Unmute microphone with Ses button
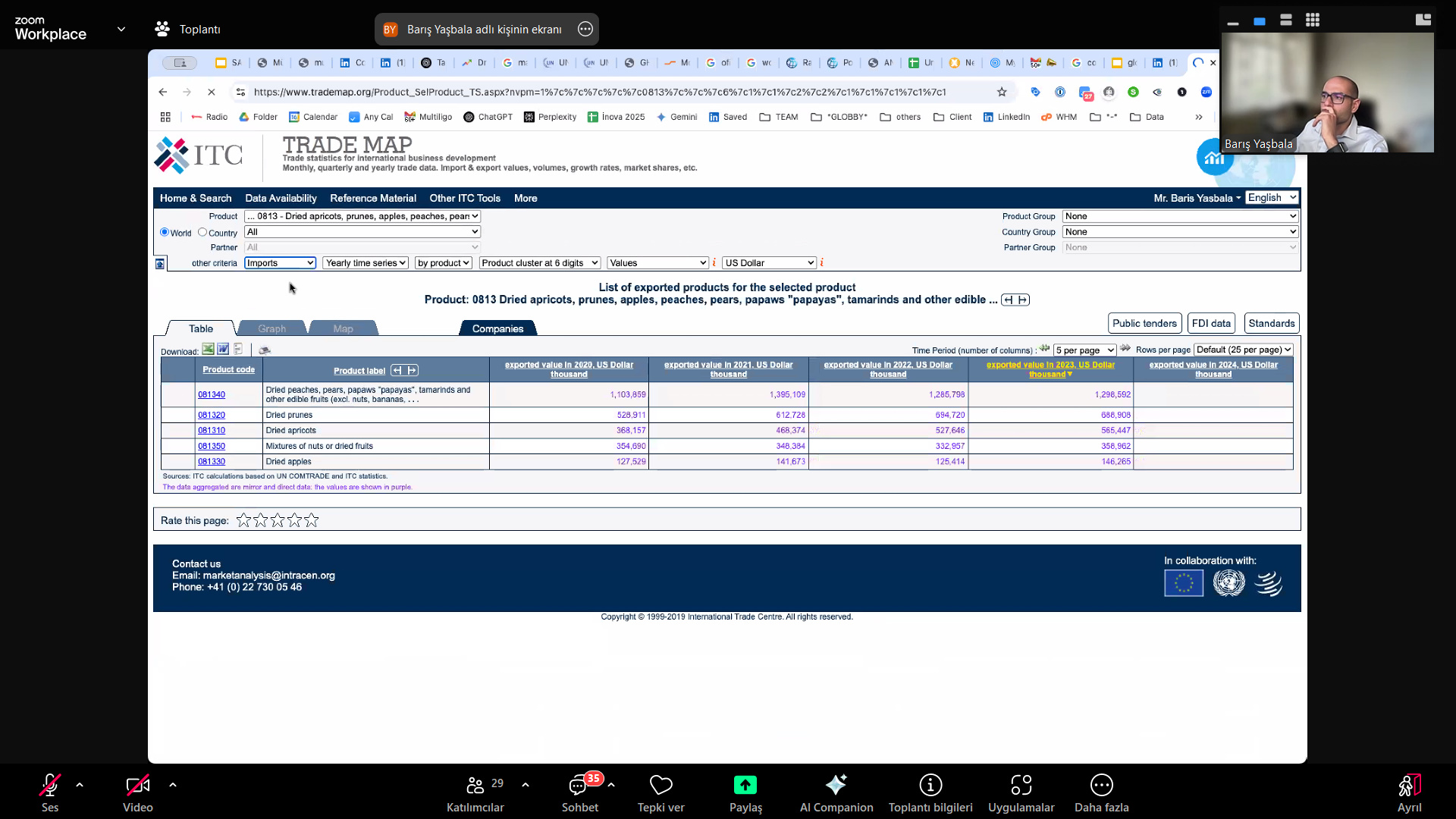This screenshot has height=819, width=1456. click(50, 792)
